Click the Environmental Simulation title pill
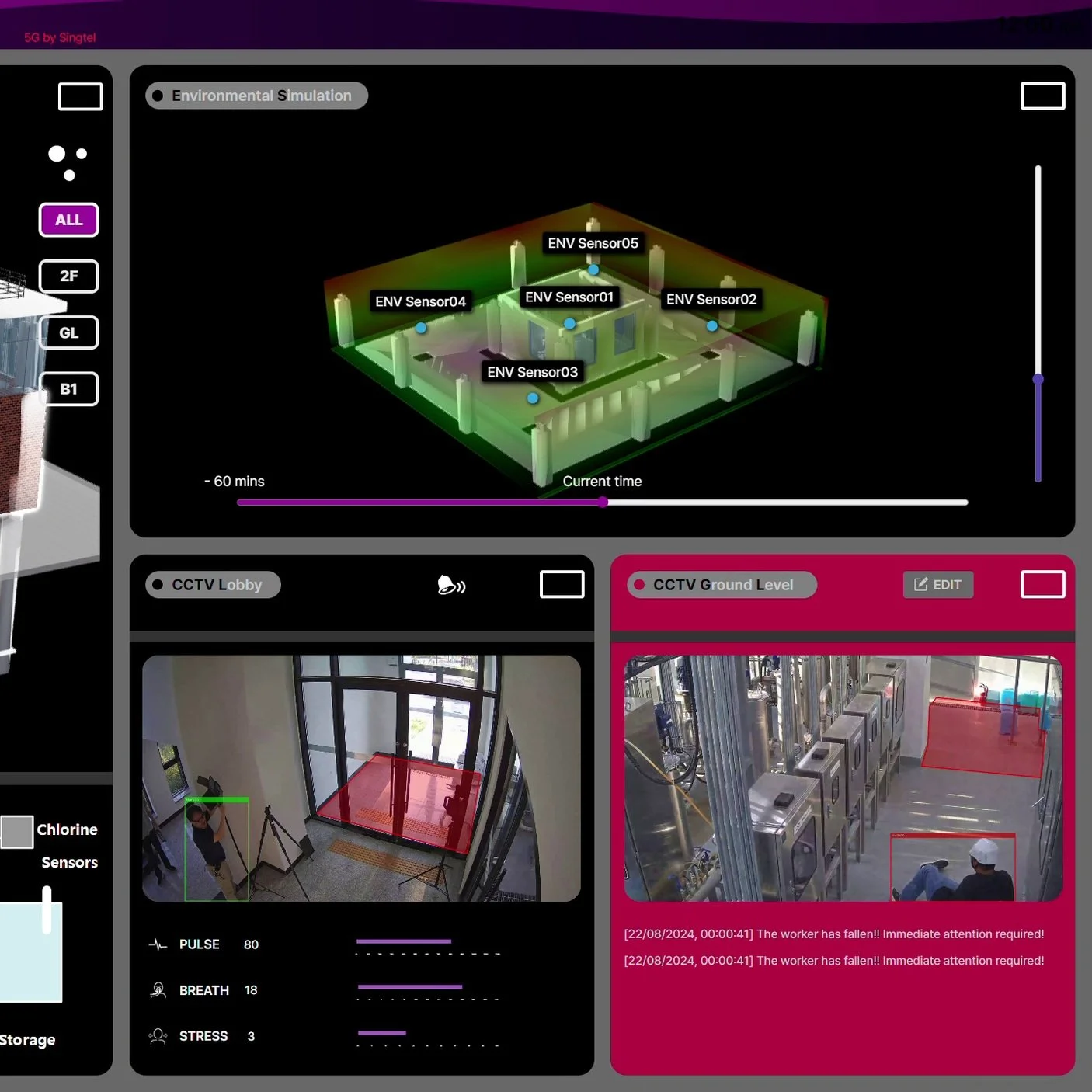The height and width of the screenshot is (1092, 1092). click(x=256, y=95)
